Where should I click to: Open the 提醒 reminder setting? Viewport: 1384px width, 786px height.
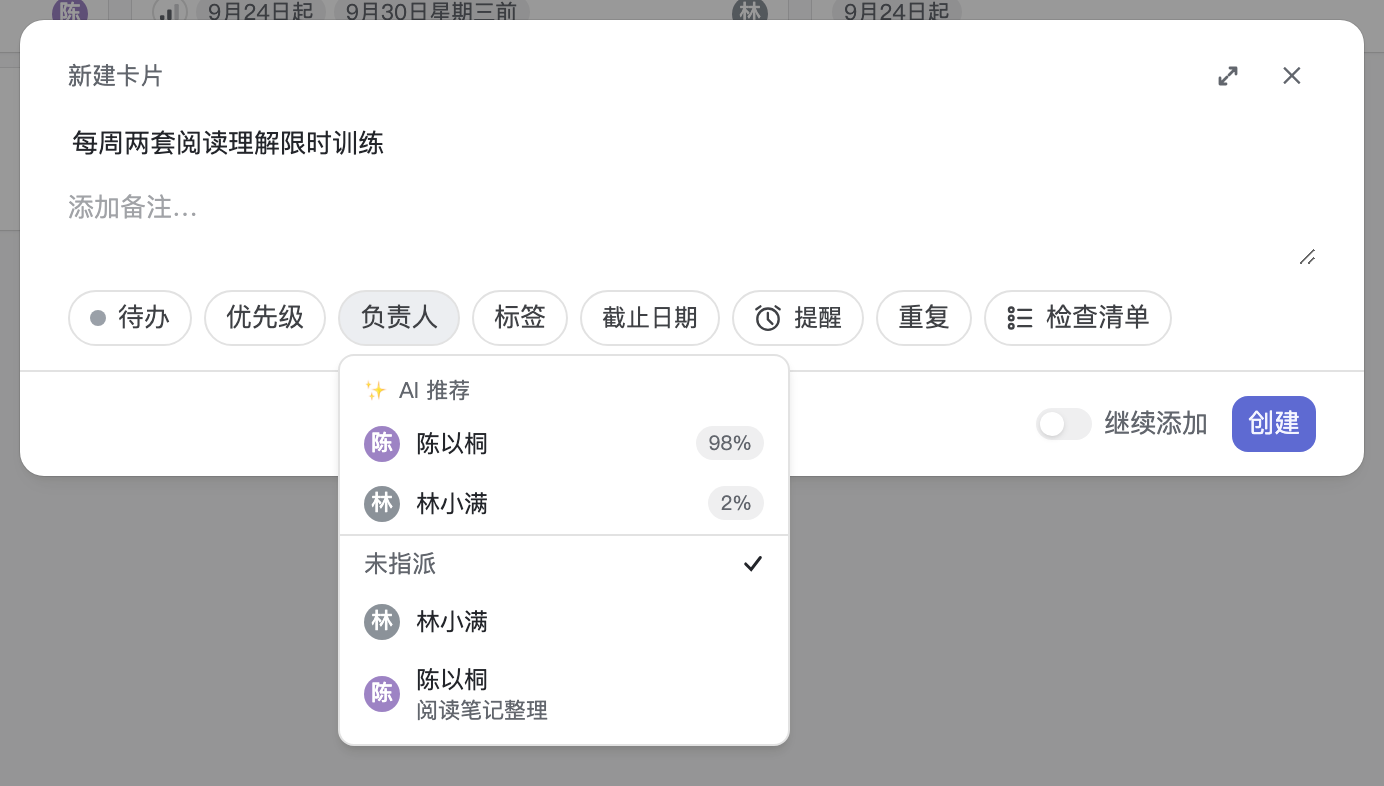798,318
